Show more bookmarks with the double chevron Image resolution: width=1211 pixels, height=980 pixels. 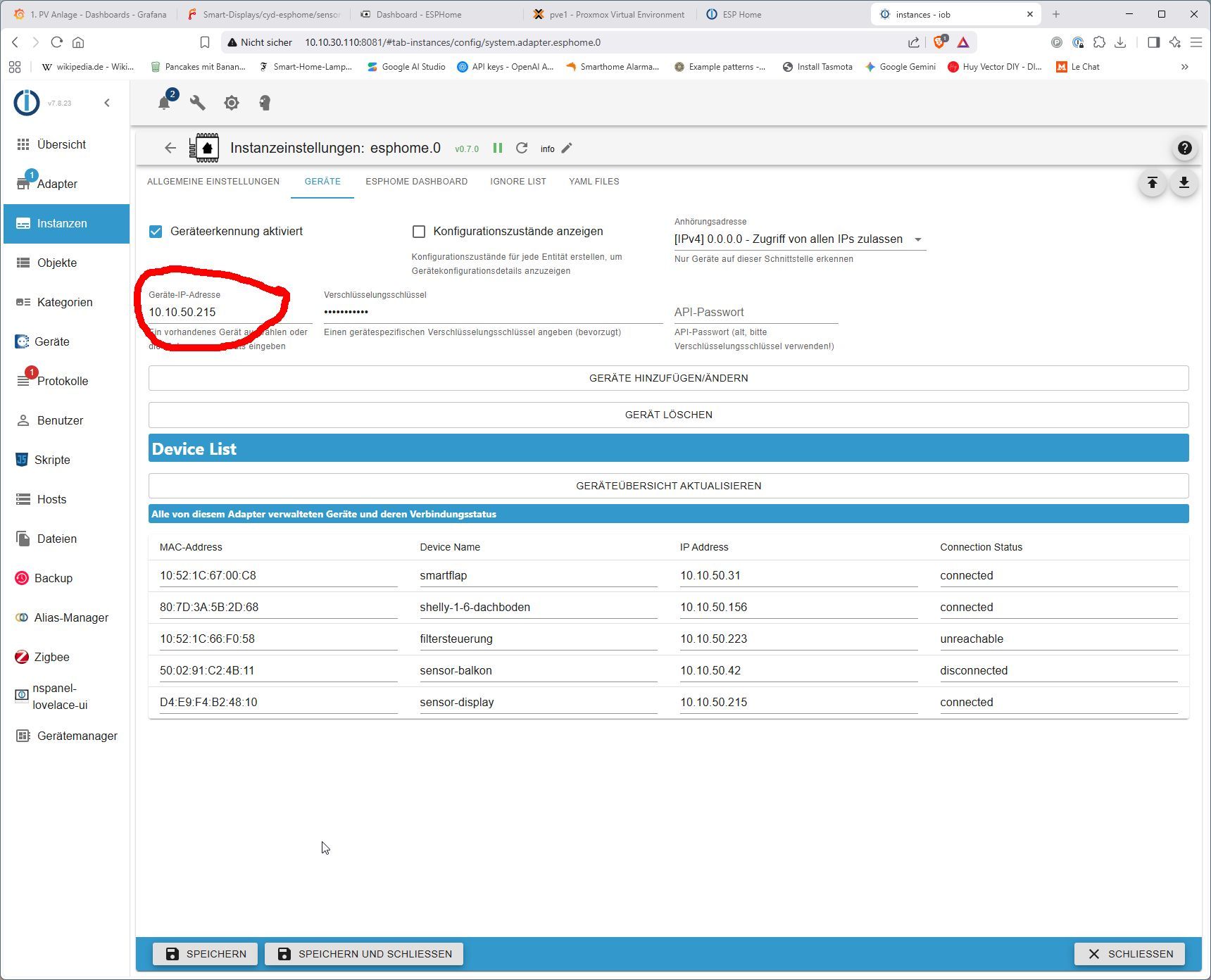[1185, 67]
